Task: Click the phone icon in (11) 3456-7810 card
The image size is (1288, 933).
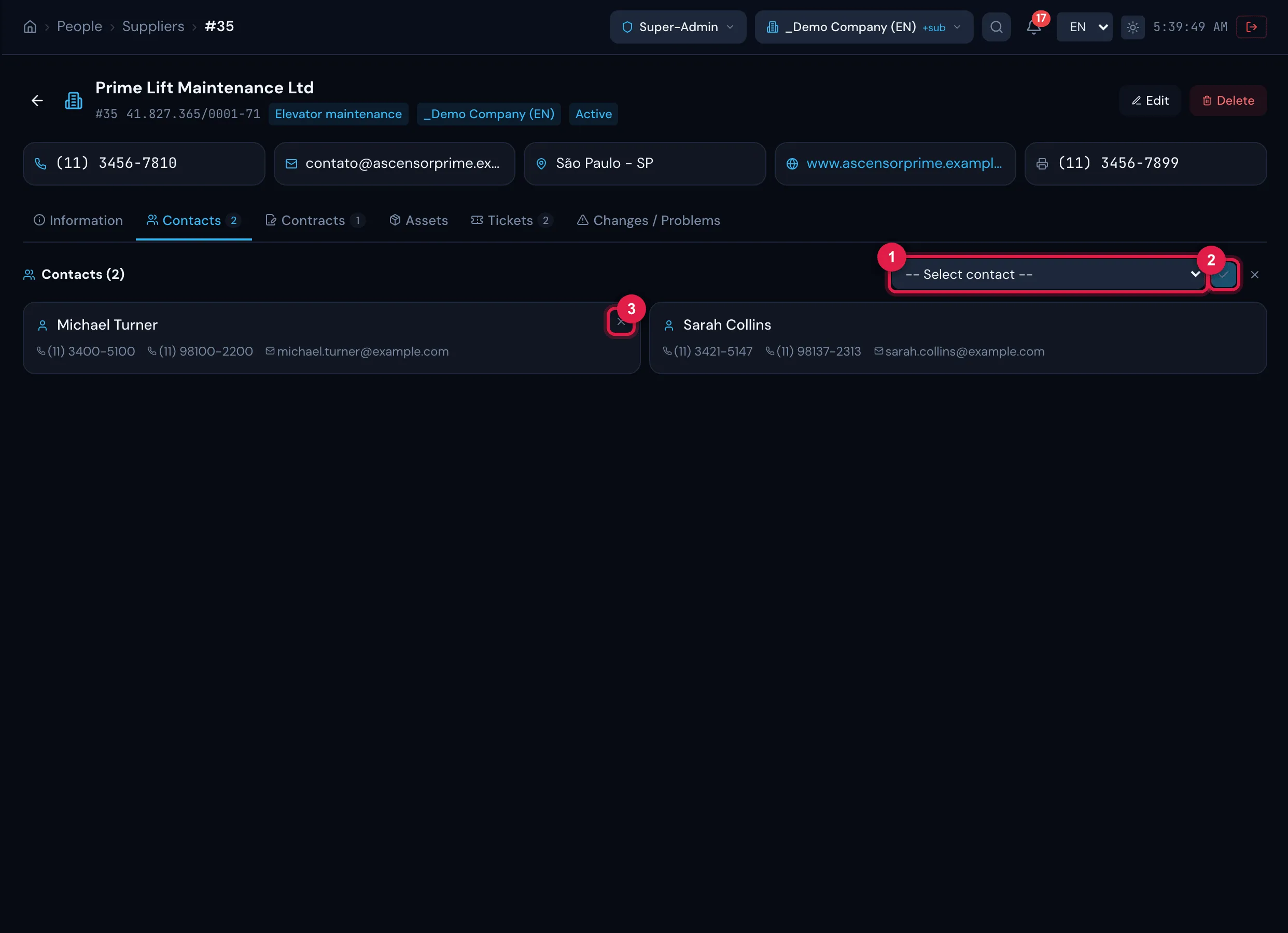Action: 40,164
